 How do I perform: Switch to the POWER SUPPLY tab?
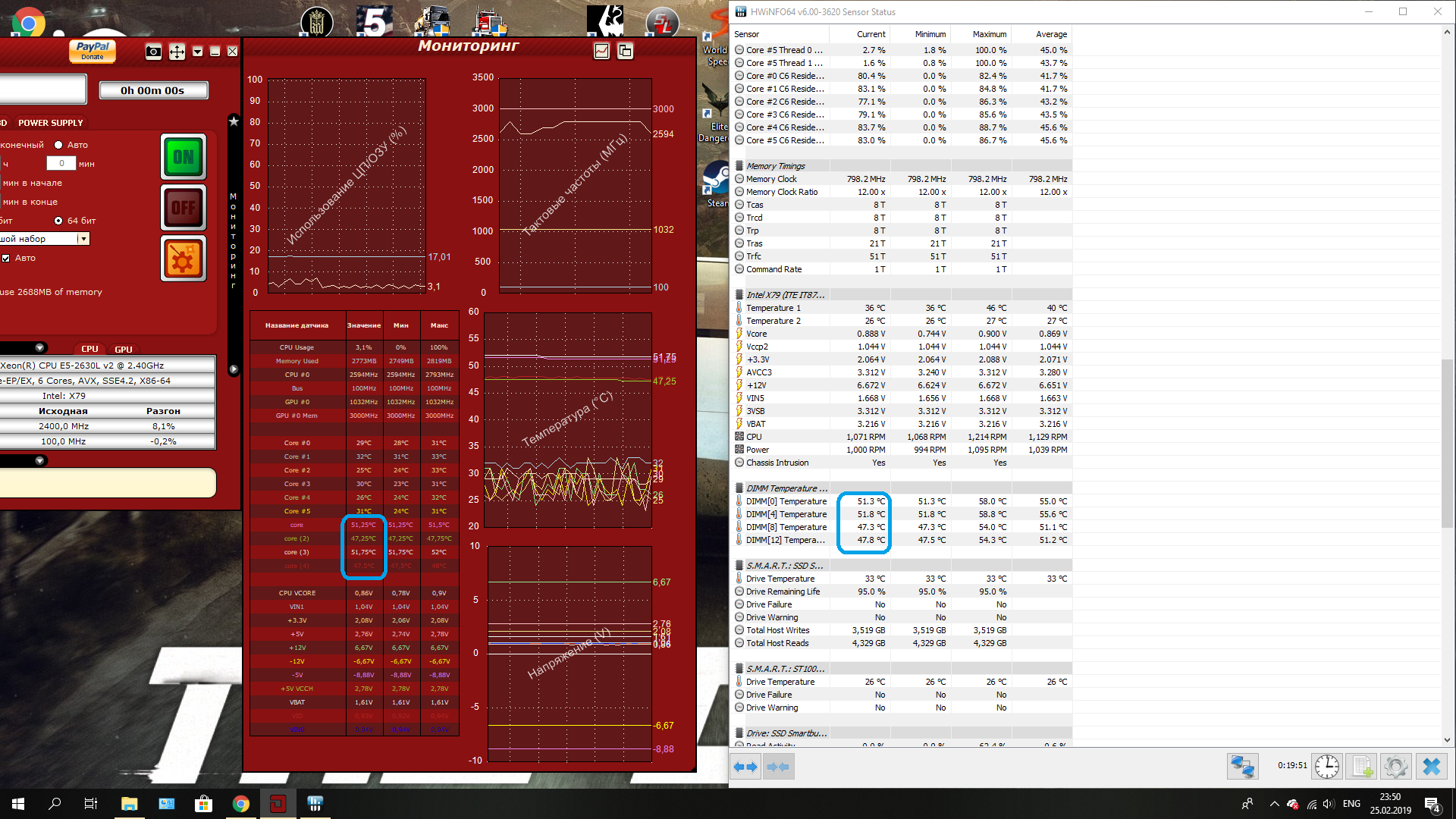pos(50,123)
